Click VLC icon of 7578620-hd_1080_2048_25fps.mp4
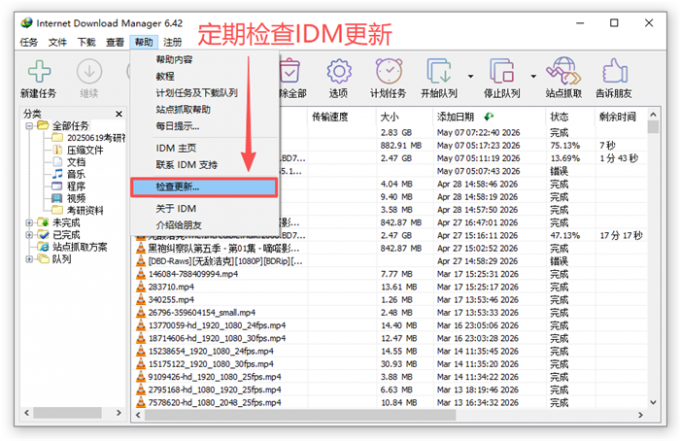This screenshot has width=680, height=441. click(141, 402)
